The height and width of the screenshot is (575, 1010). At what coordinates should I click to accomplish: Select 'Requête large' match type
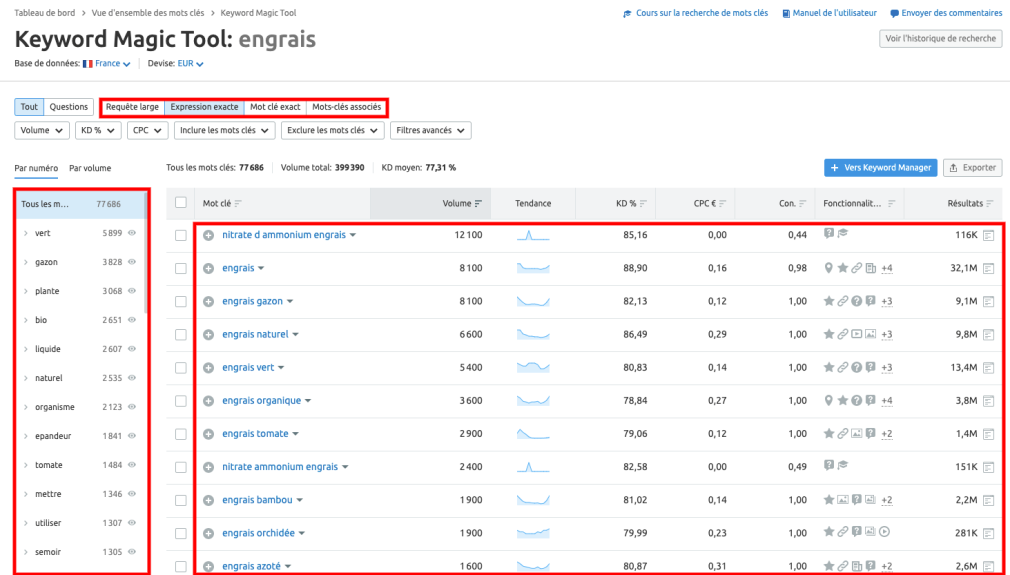point(132,107)
